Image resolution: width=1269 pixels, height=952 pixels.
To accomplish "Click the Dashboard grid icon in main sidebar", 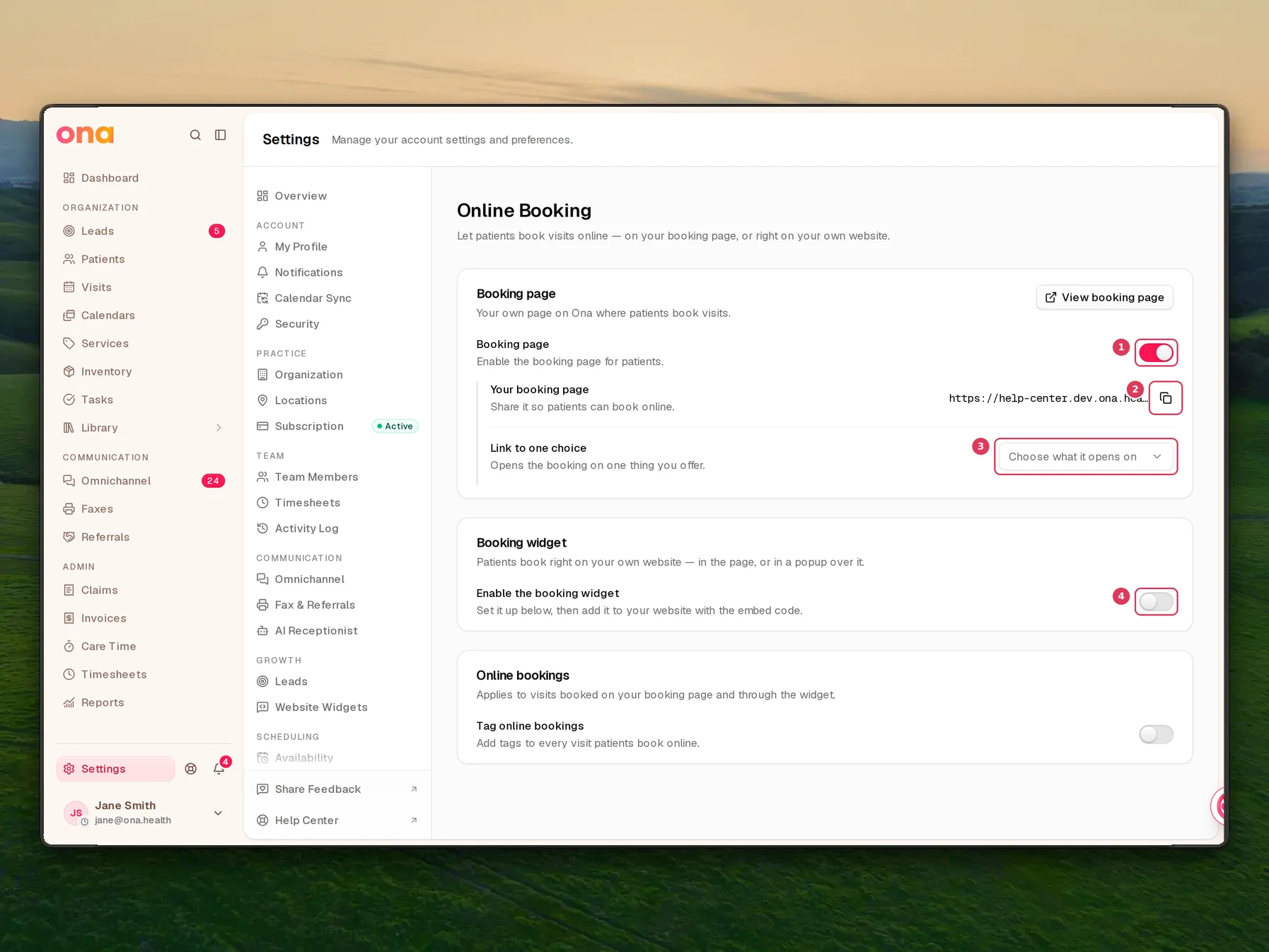I will coord(69,178).
